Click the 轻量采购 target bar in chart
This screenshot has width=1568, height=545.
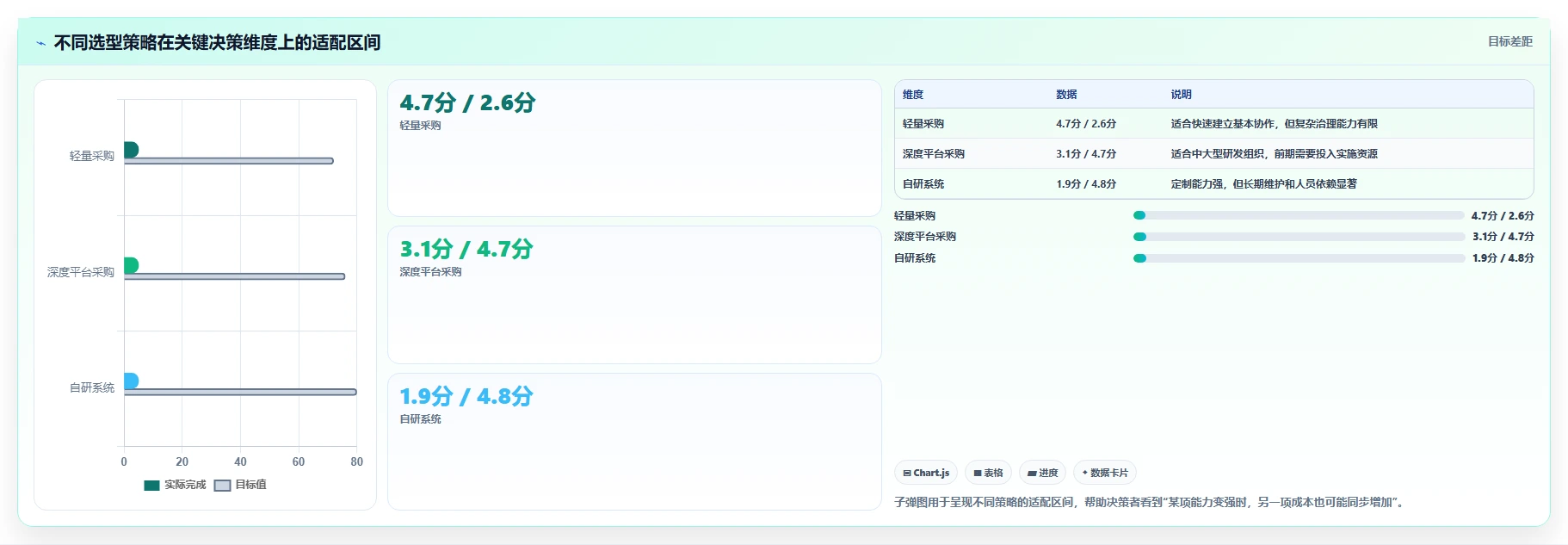click(229, 161)
